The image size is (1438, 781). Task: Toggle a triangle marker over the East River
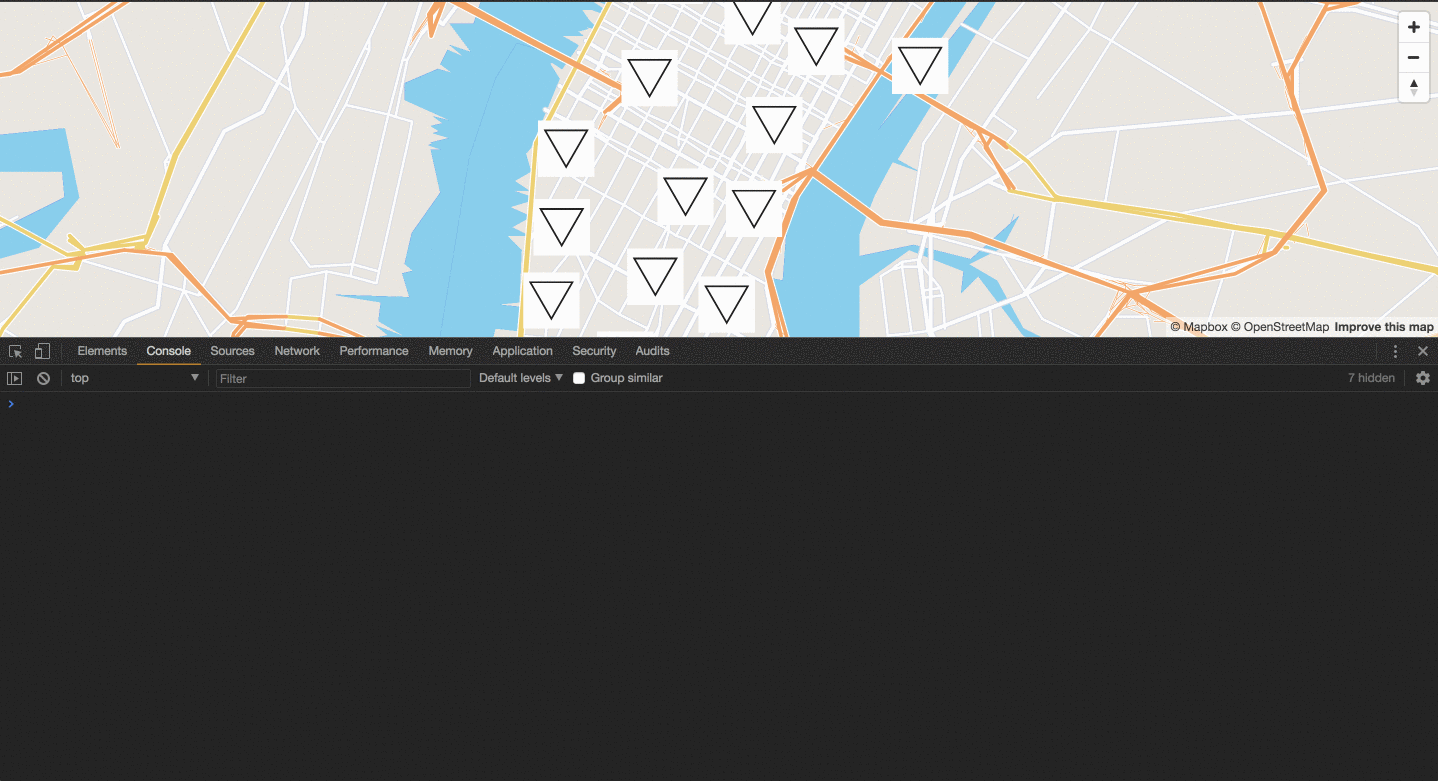coord(919,66)
